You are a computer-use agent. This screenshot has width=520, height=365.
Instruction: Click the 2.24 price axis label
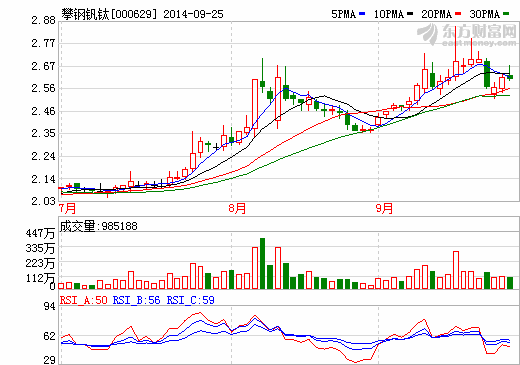(x=43, y=156)
